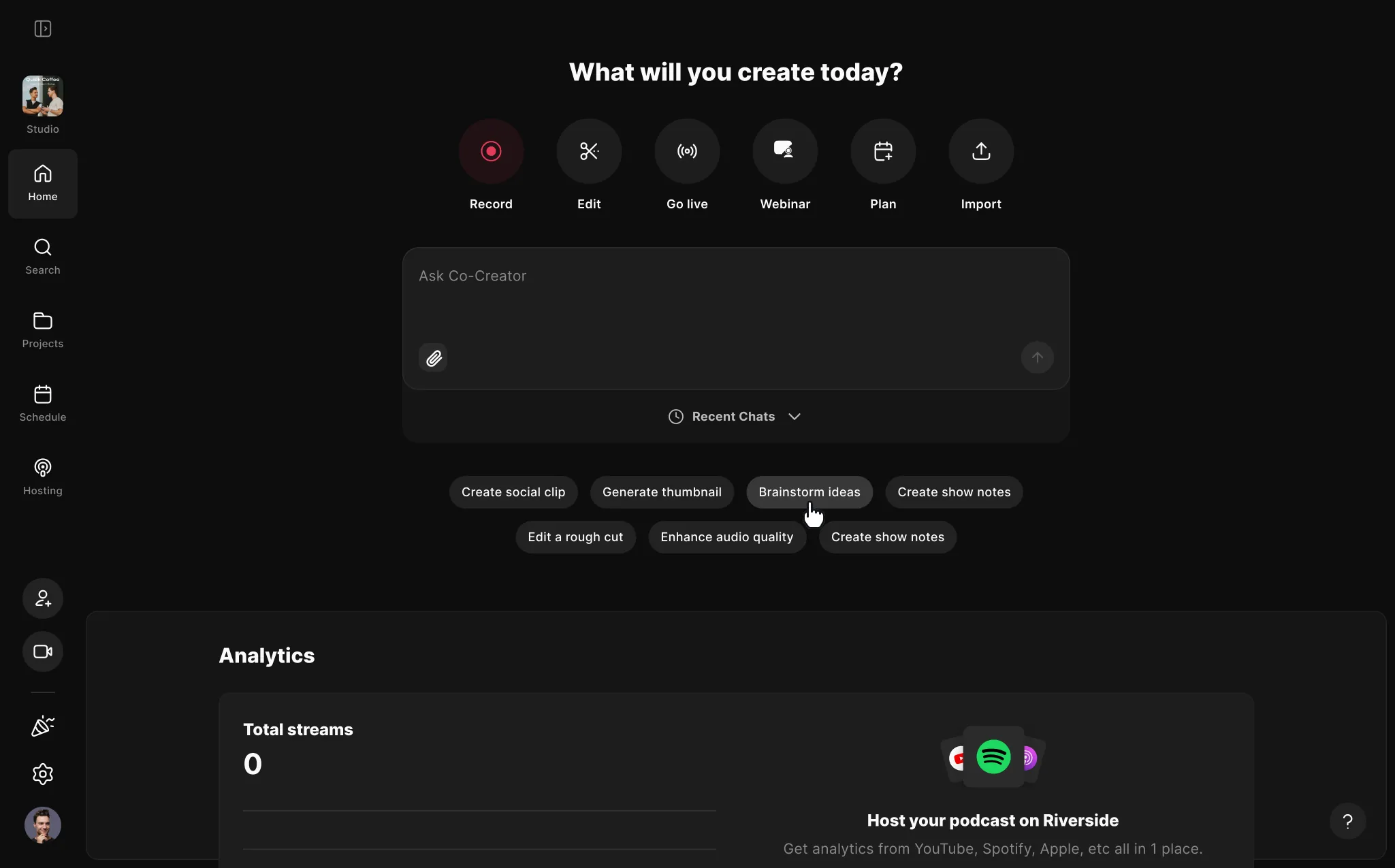
Task: Select Create show notes beside Enhance audio
Action: 888,537
